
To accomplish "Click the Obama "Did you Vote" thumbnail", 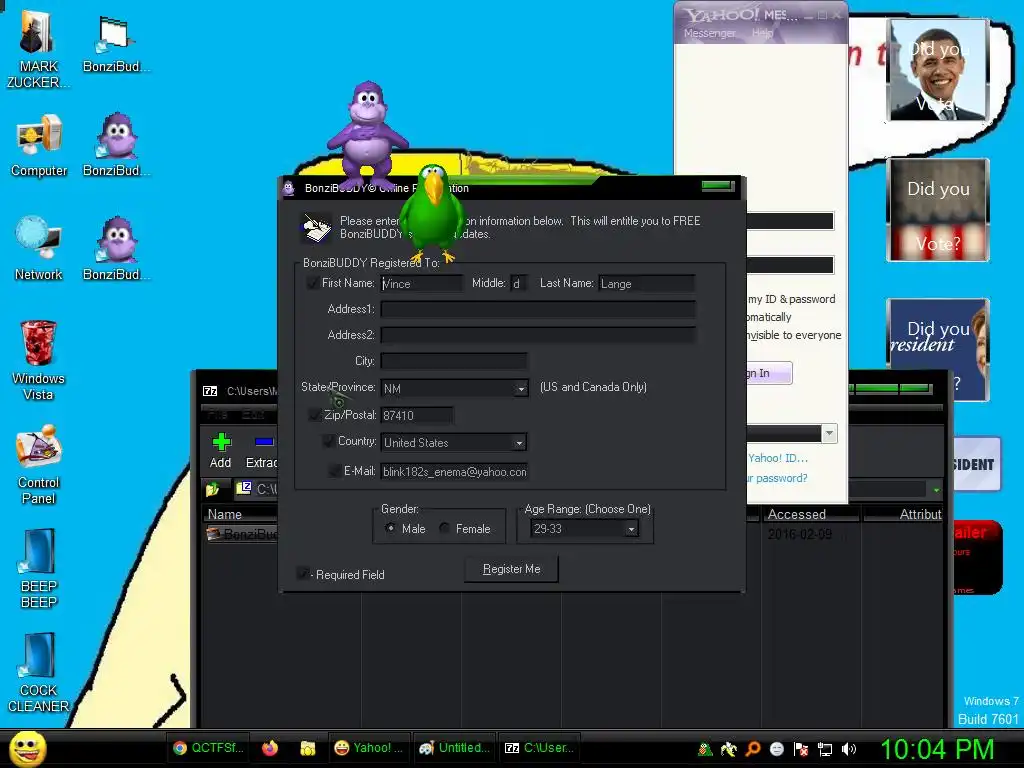I will [937, 70].
